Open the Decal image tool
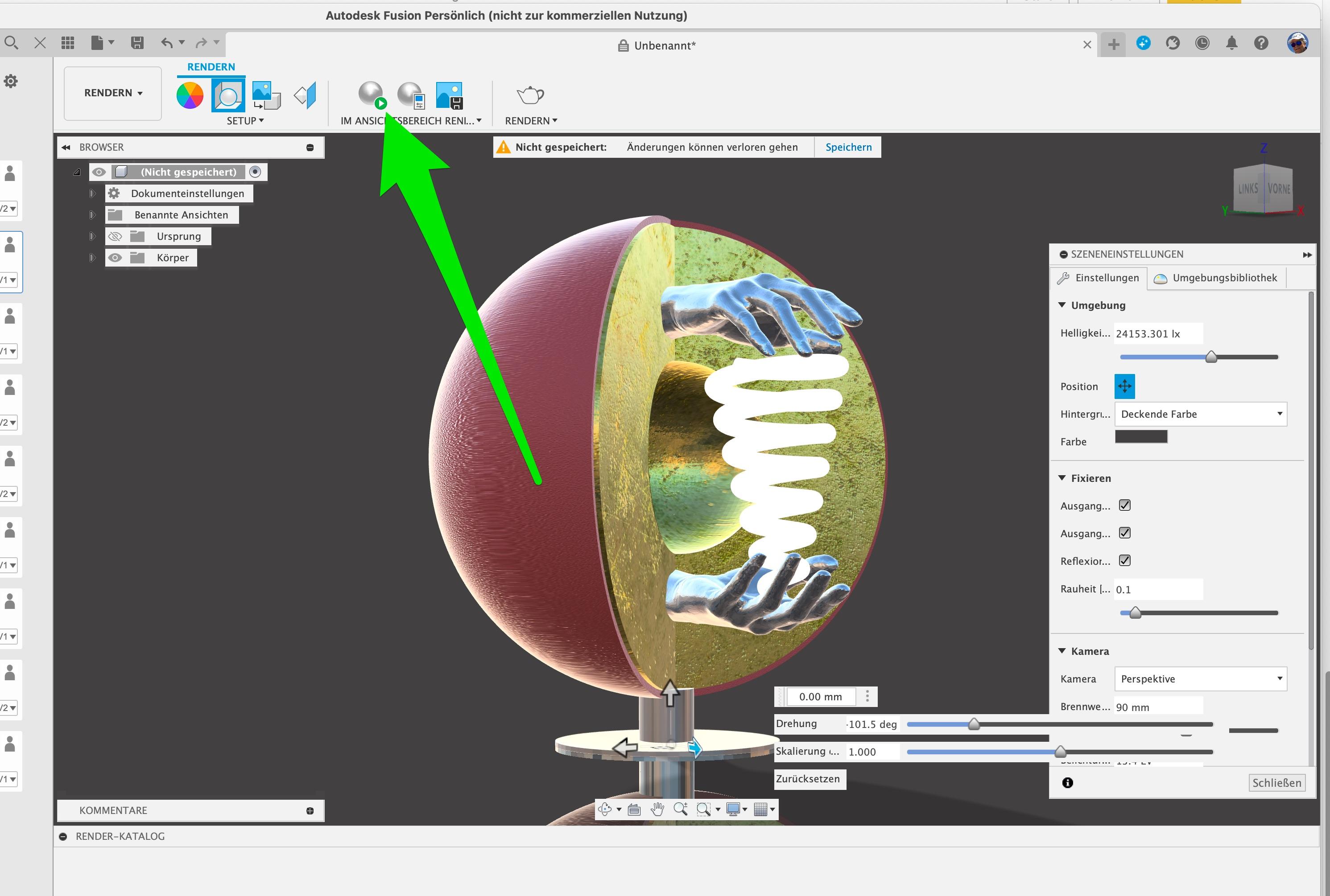Screen dimensions: 1330x896 pyautogui.click(x=266, y=95)
